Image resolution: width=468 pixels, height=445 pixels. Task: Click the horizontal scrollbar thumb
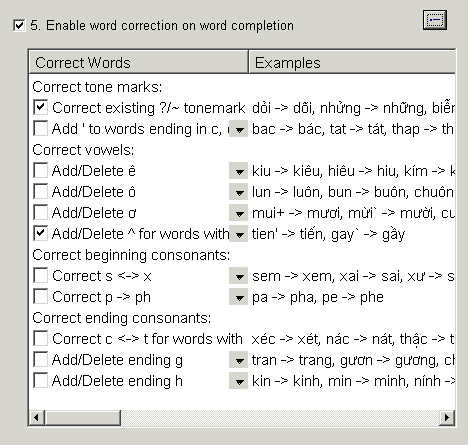(x=82, y=417)
